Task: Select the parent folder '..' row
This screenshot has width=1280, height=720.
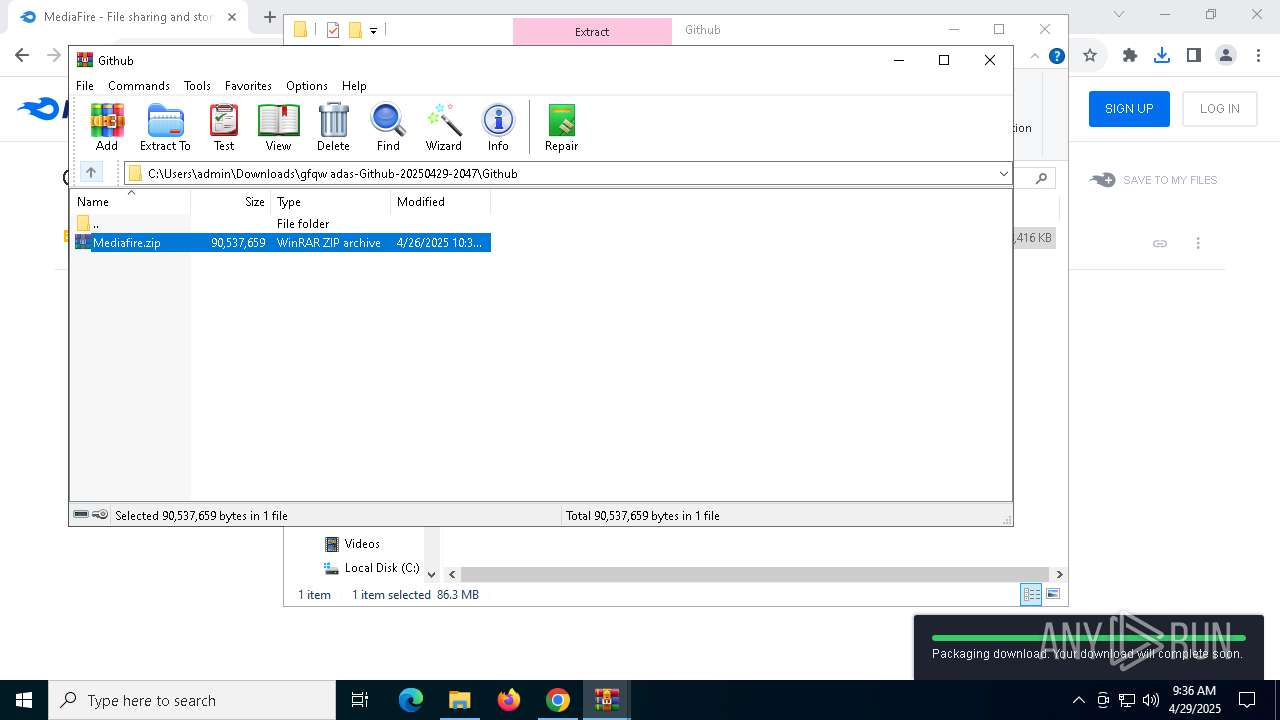Action: (282, 224)
